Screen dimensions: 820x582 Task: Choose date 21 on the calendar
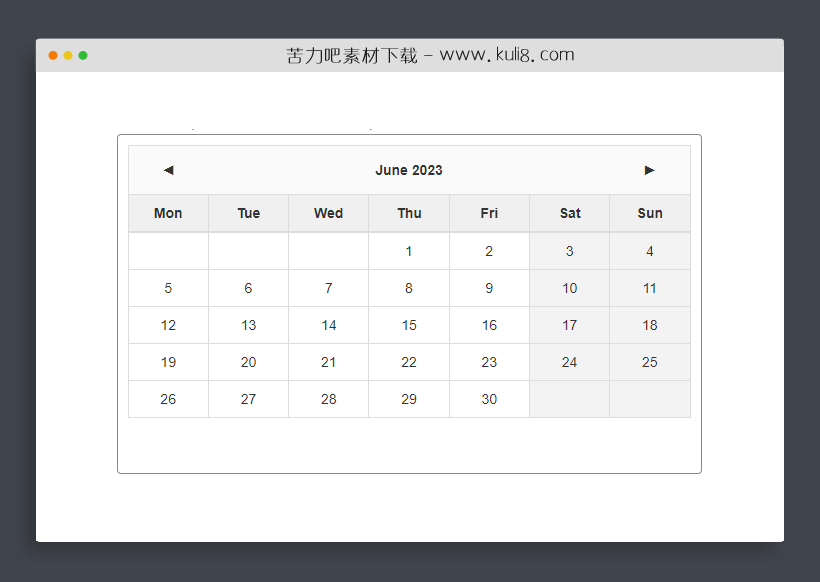click(x=328, y=362)
